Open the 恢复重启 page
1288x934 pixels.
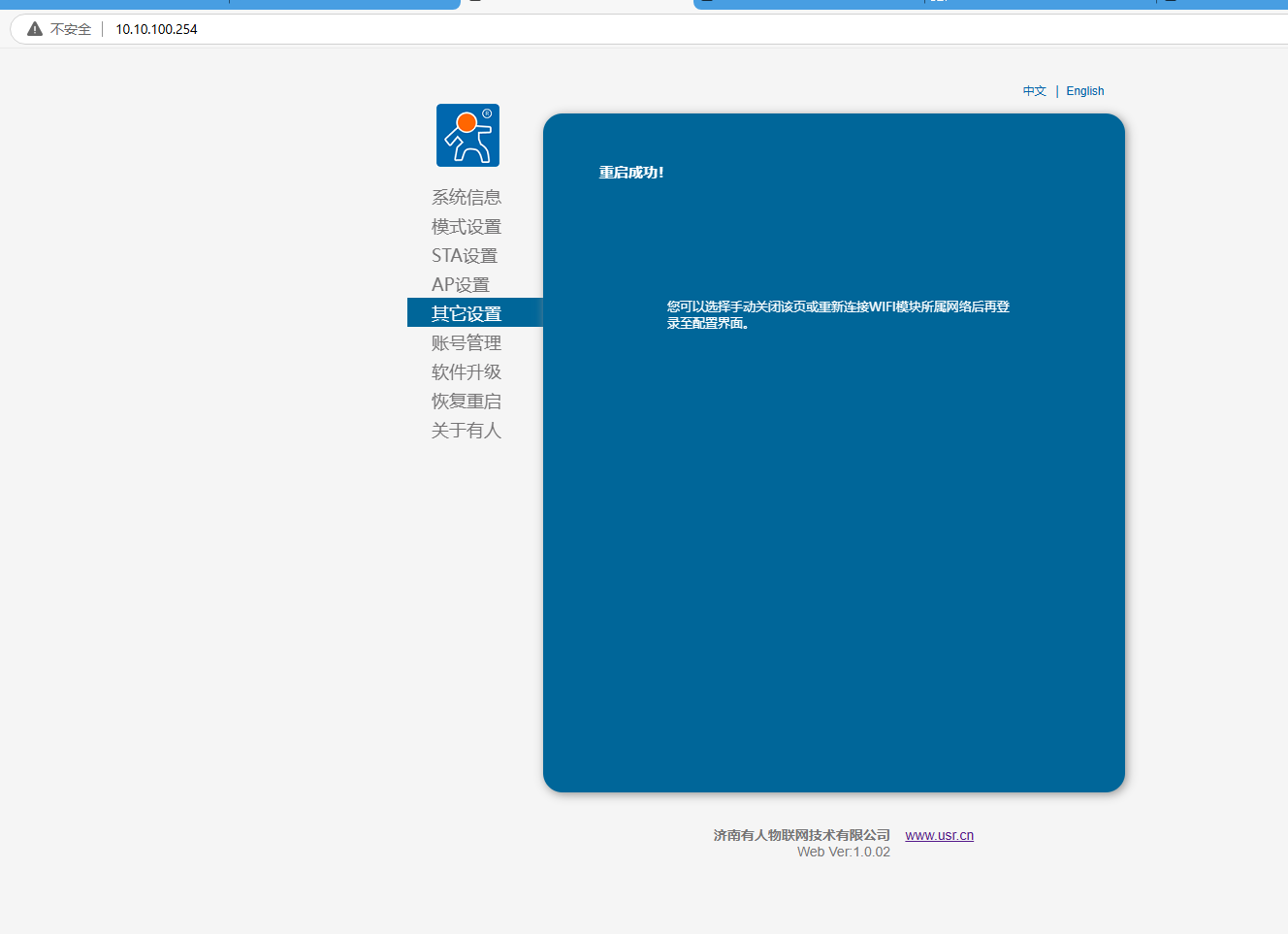coord(467,401)
